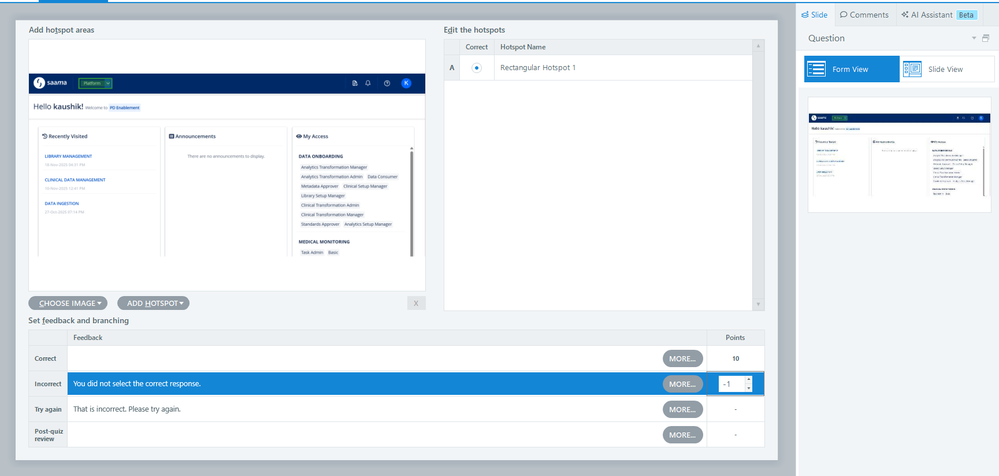Click the help icon in preview image

tap(387, 83)
